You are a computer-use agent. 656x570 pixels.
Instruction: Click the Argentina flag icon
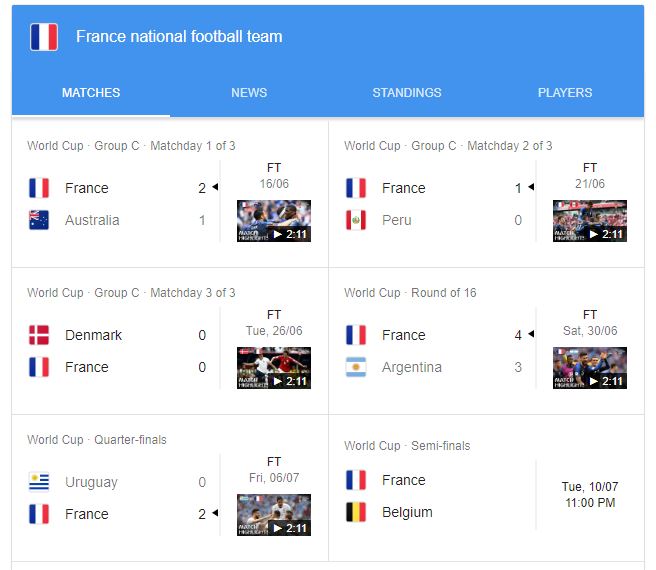[x=356, y=367]
